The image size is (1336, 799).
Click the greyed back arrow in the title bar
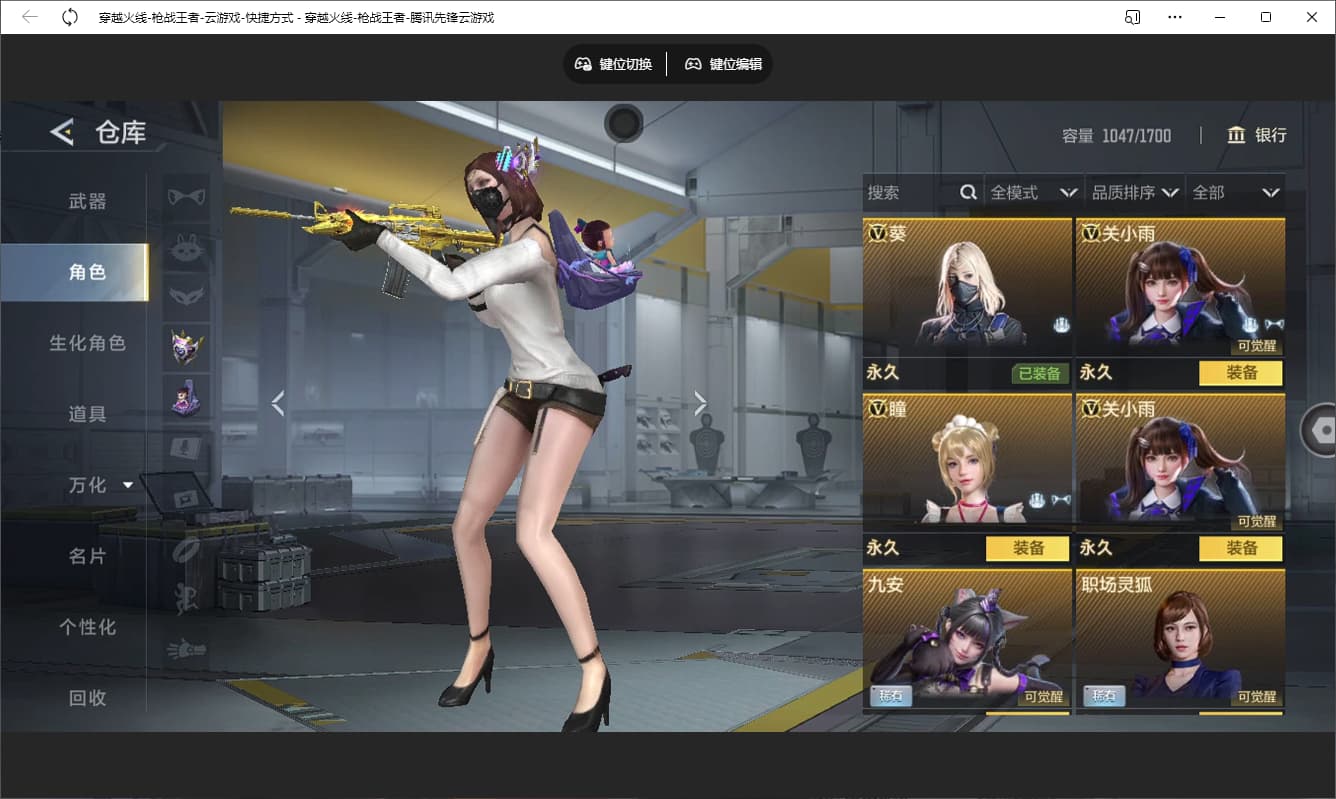[x=30, y=17]
